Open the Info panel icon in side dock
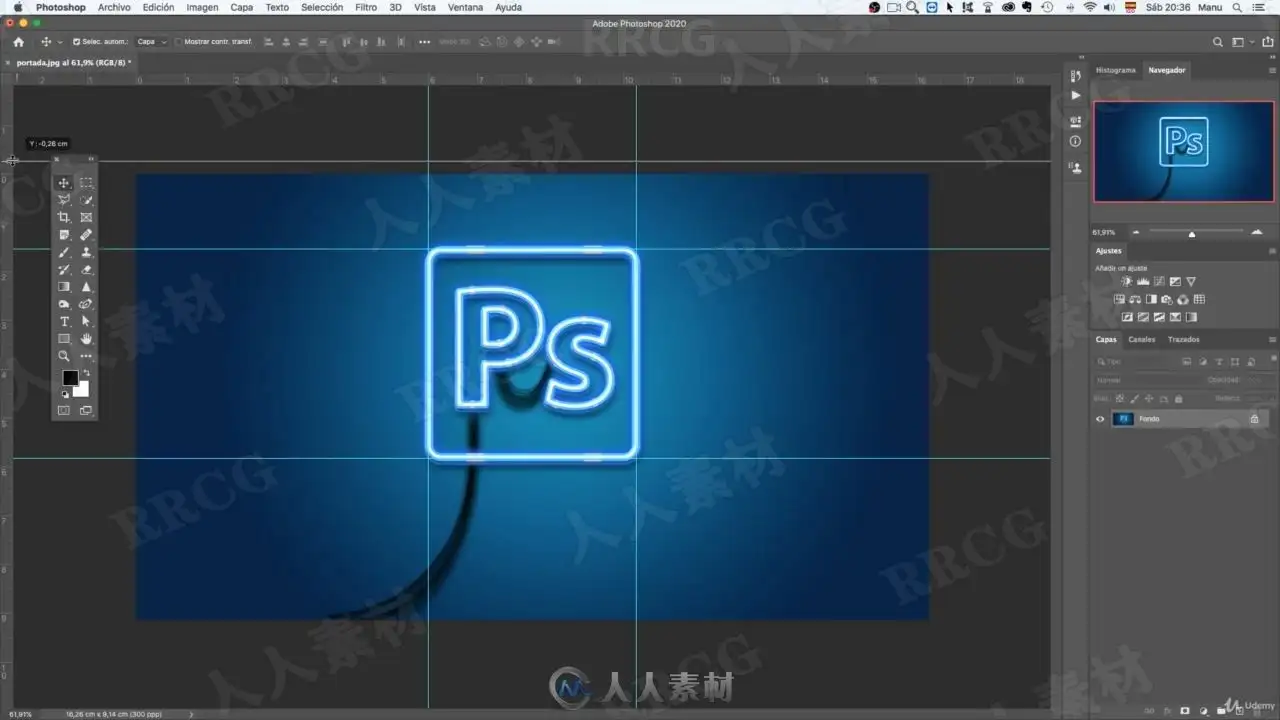Viewport: 1280px width, 720px height. 1076,141
